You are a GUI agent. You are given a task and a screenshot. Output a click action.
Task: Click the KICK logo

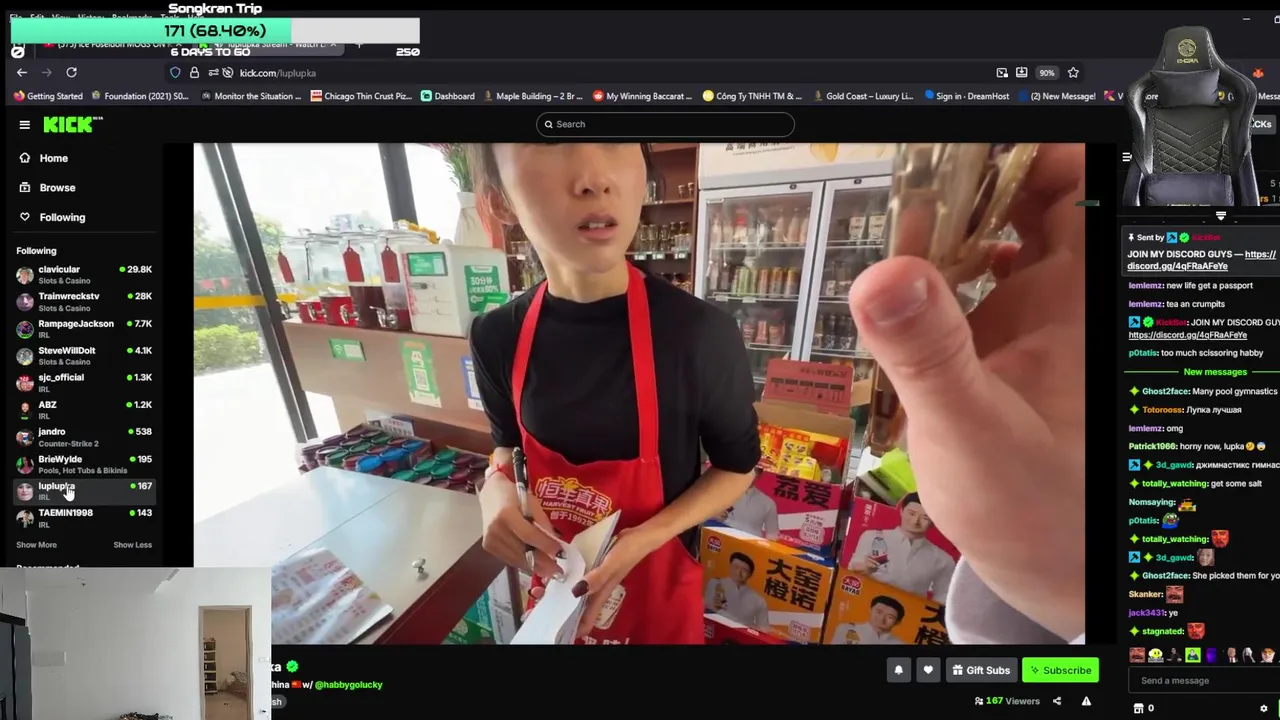tap(72, 124)
